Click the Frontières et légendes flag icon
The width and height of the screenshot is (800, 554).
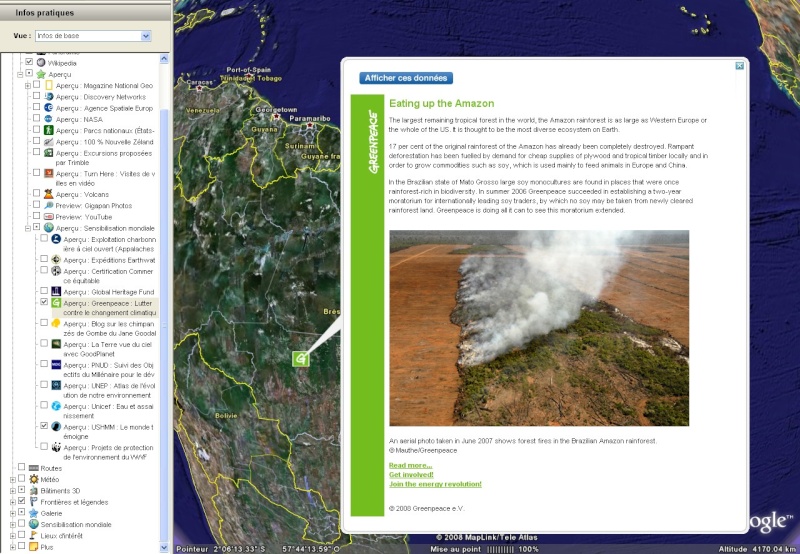pos(34,501)
